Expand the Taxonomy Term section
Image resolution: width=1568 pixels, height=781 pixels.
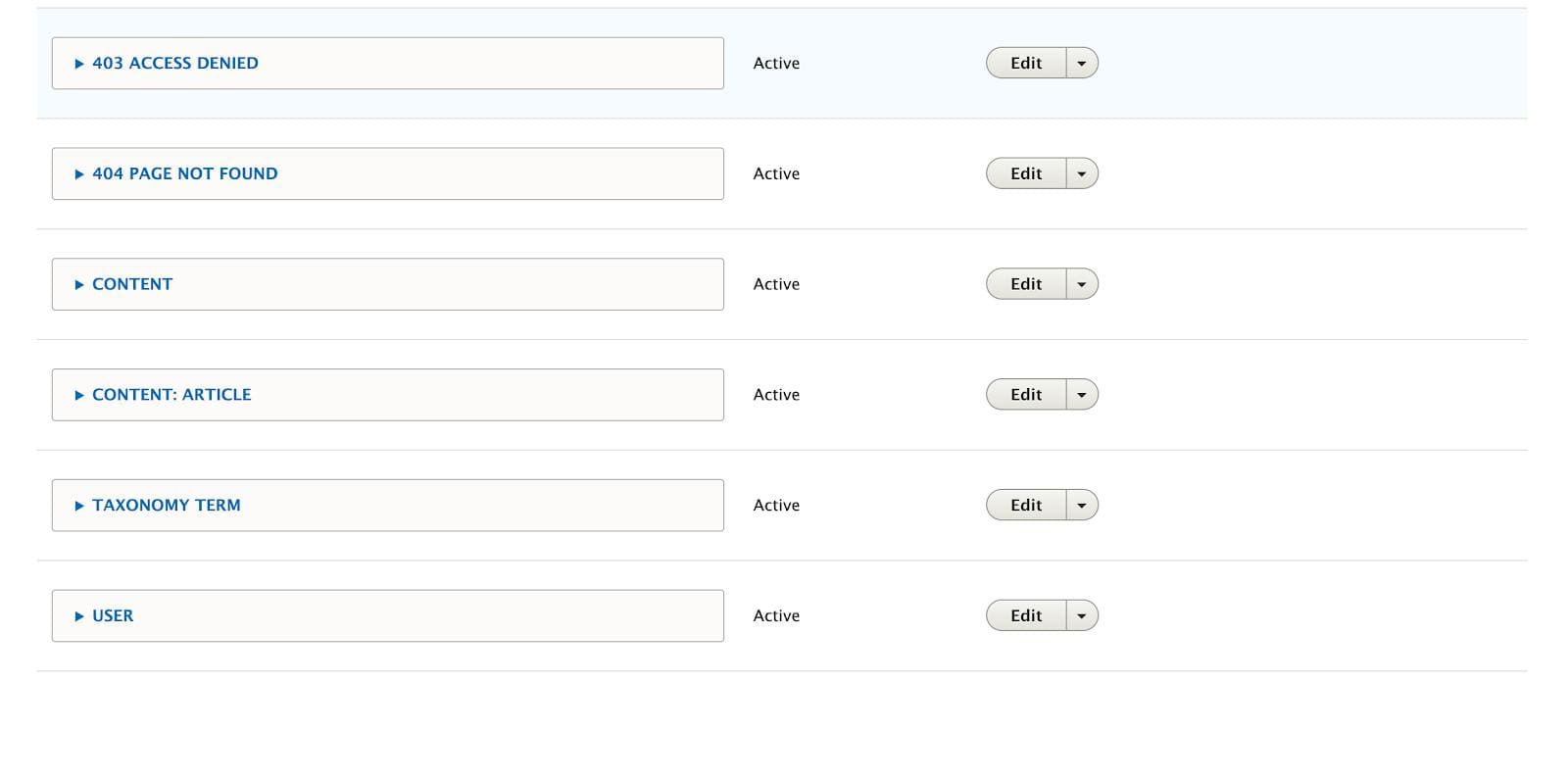point(166,506)
